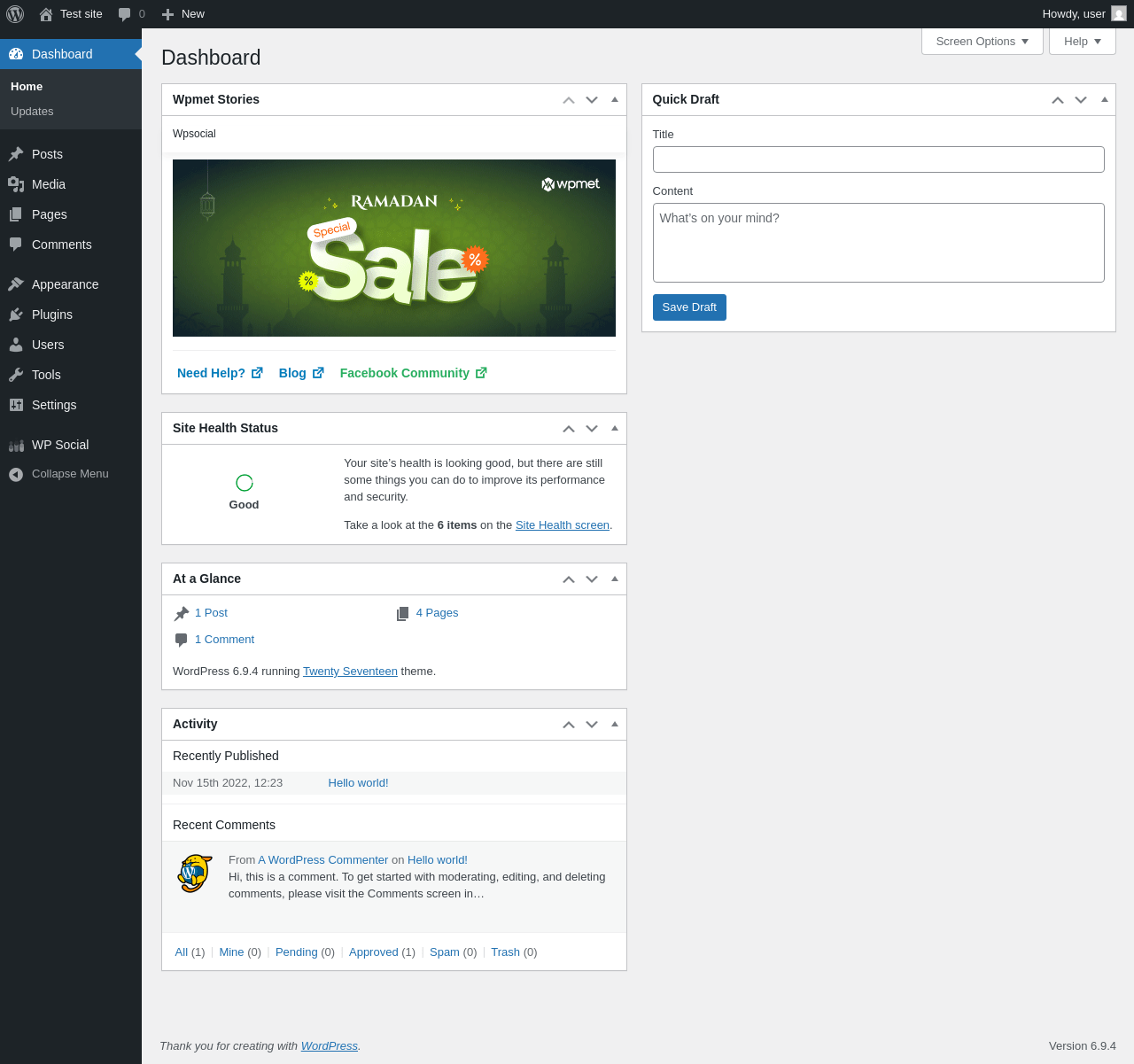The image size is (1134, 1064).
Task: Click the external-link icon beside Blog
Action: click(x=318, y=373)
